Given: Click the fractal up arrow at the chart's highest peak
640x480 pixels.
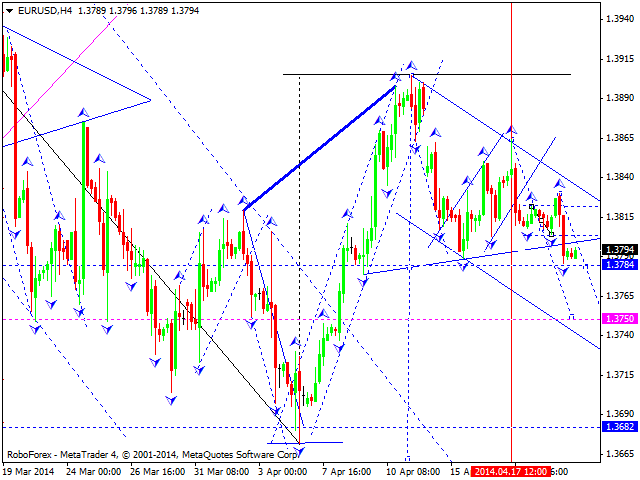Looking at the screenshot, I should 411,65.
